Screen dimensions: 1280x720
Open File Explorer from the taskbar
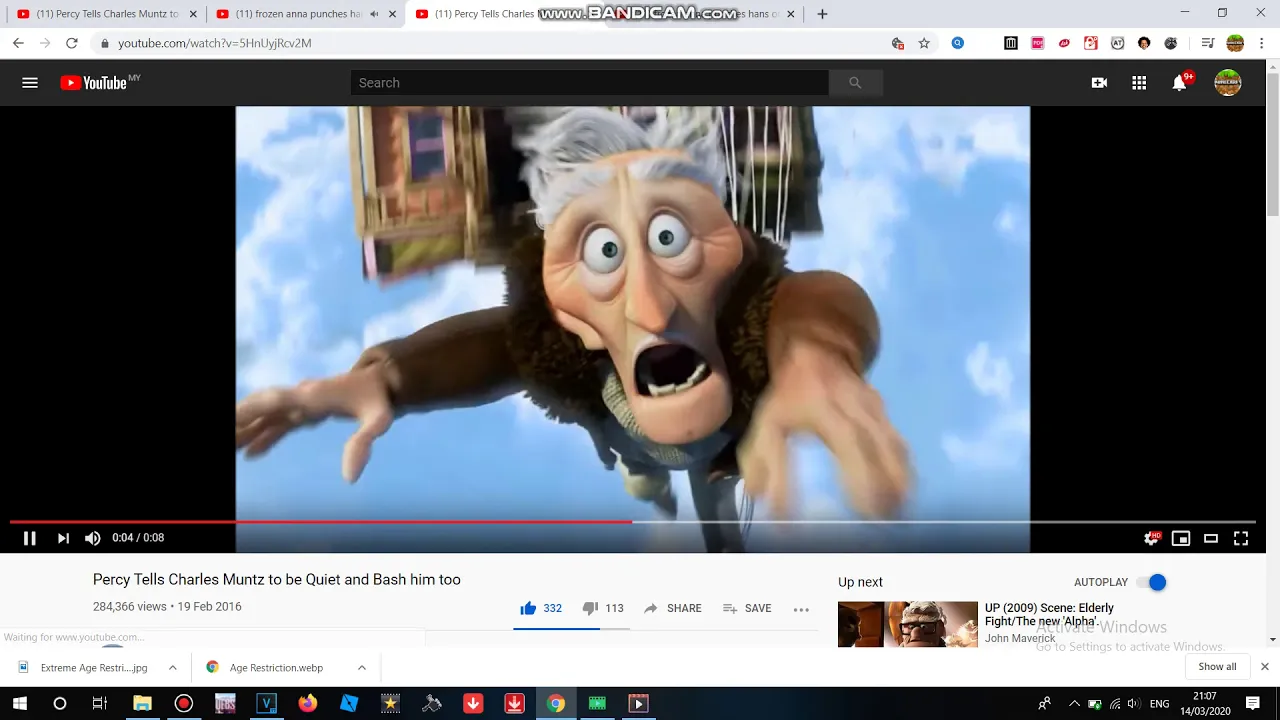coord(142,704)
